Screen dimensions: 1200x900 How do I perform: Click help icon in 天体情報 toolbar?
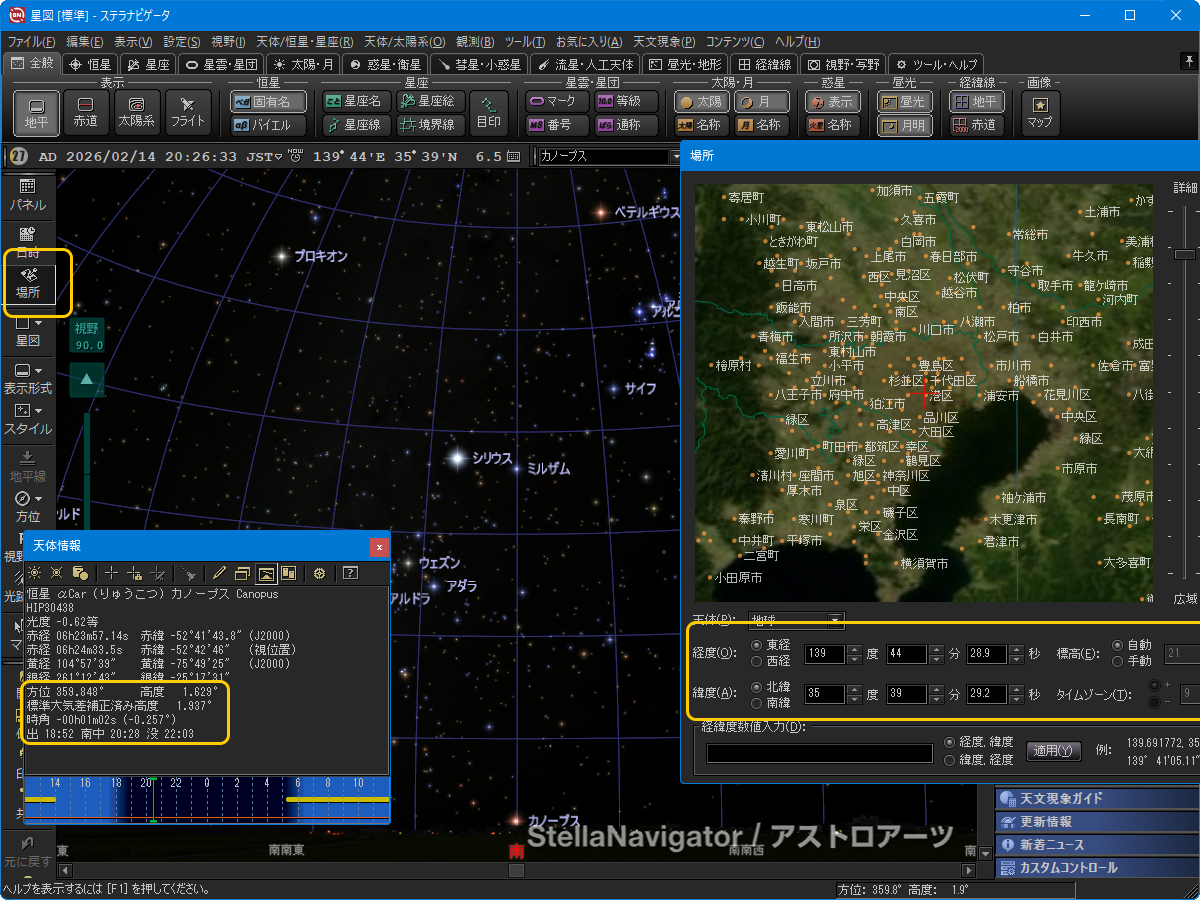[350, 573]
